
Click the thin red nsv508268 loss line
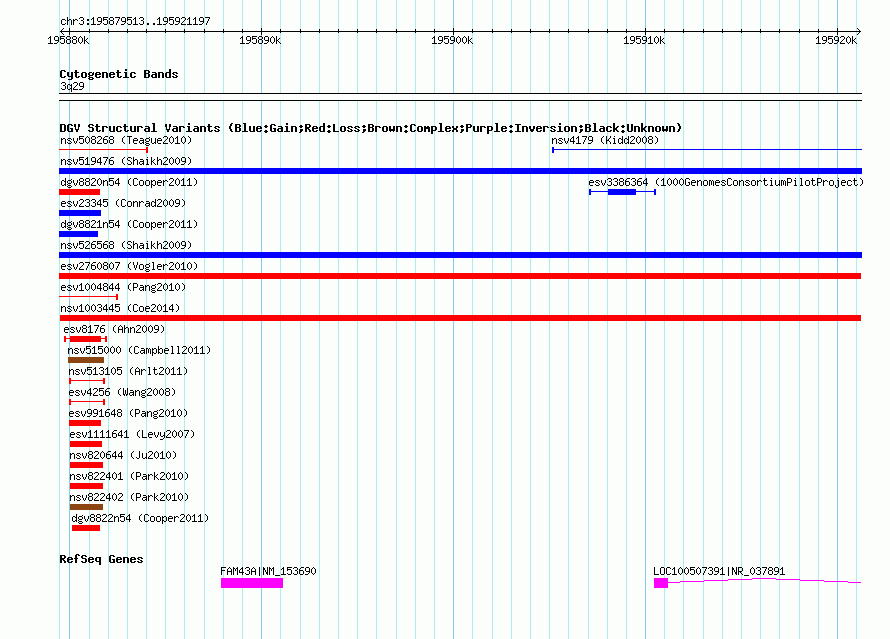(103, 150)
